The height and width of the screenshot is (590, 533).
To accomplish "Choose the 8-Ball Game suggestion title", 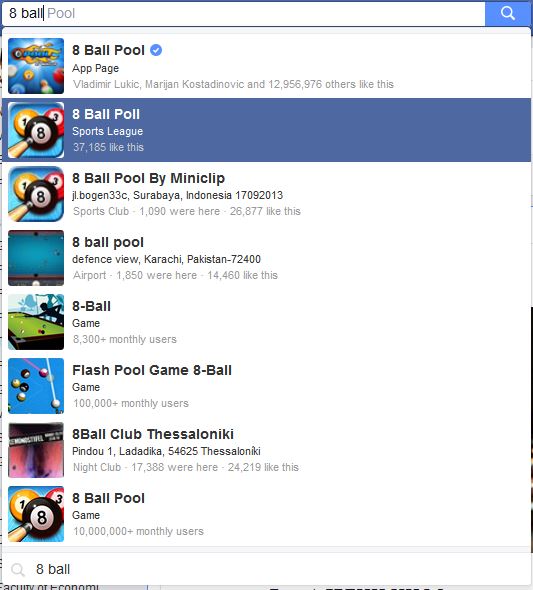I will click(x=91, y=306).
